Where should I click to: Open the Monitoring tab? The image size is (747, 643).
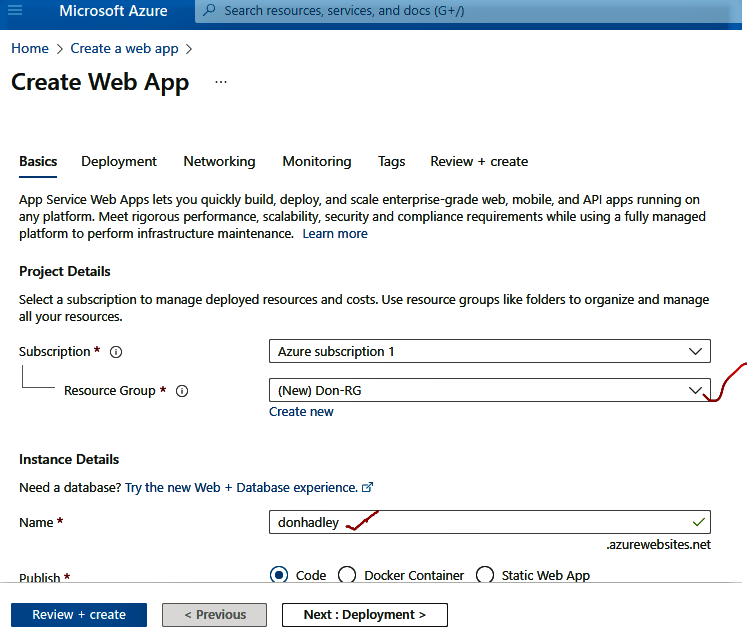[316, 161]
